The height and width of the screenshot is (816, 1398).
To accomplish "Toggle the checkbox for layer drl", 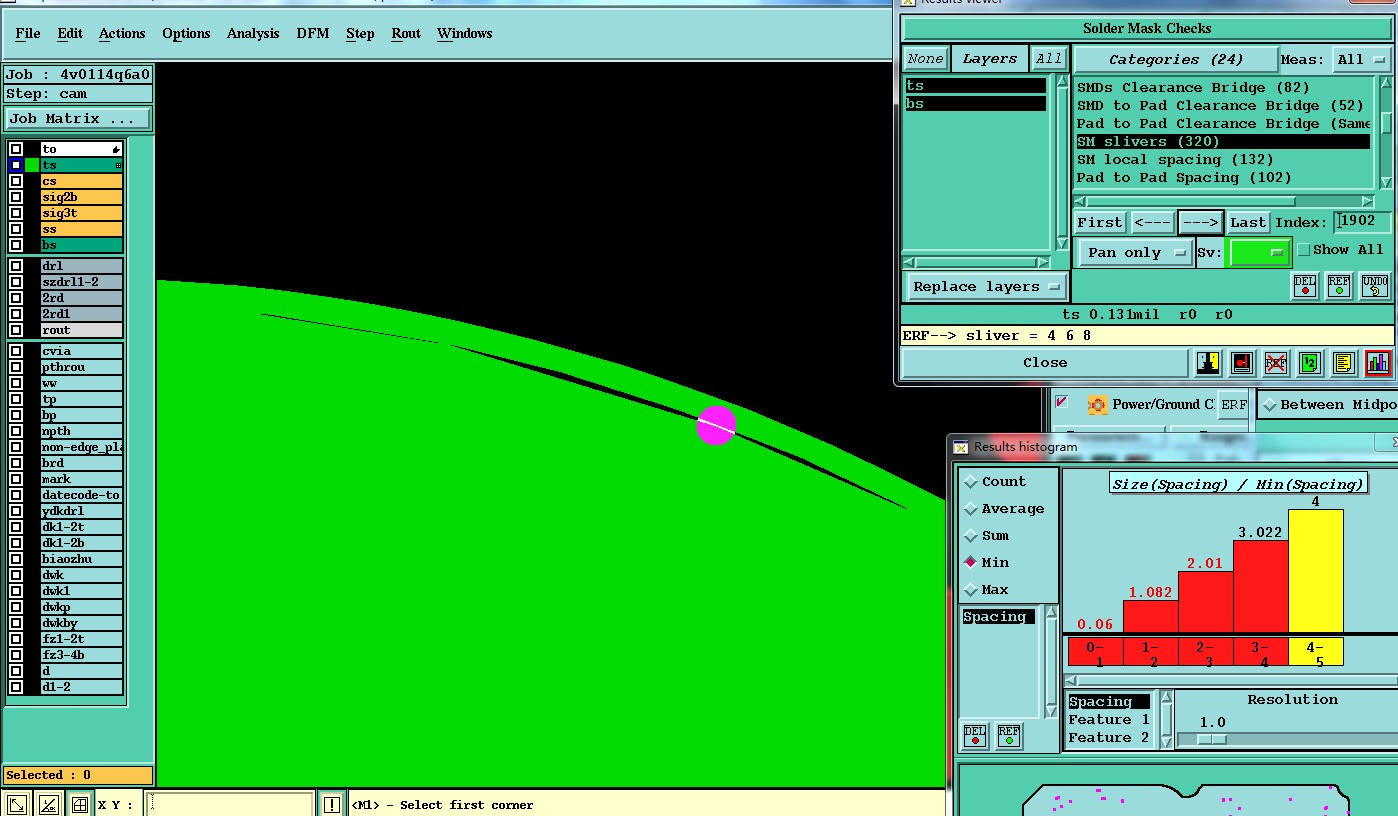I will [x=16, y=266].
